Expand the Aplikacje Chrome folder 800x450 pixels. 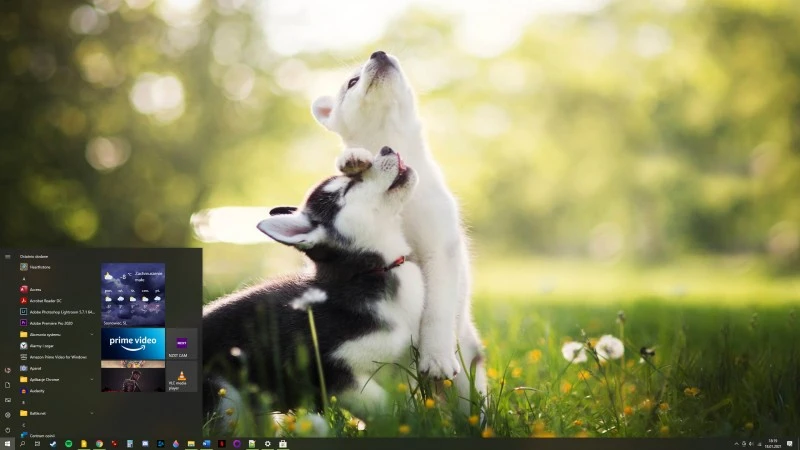58,380
